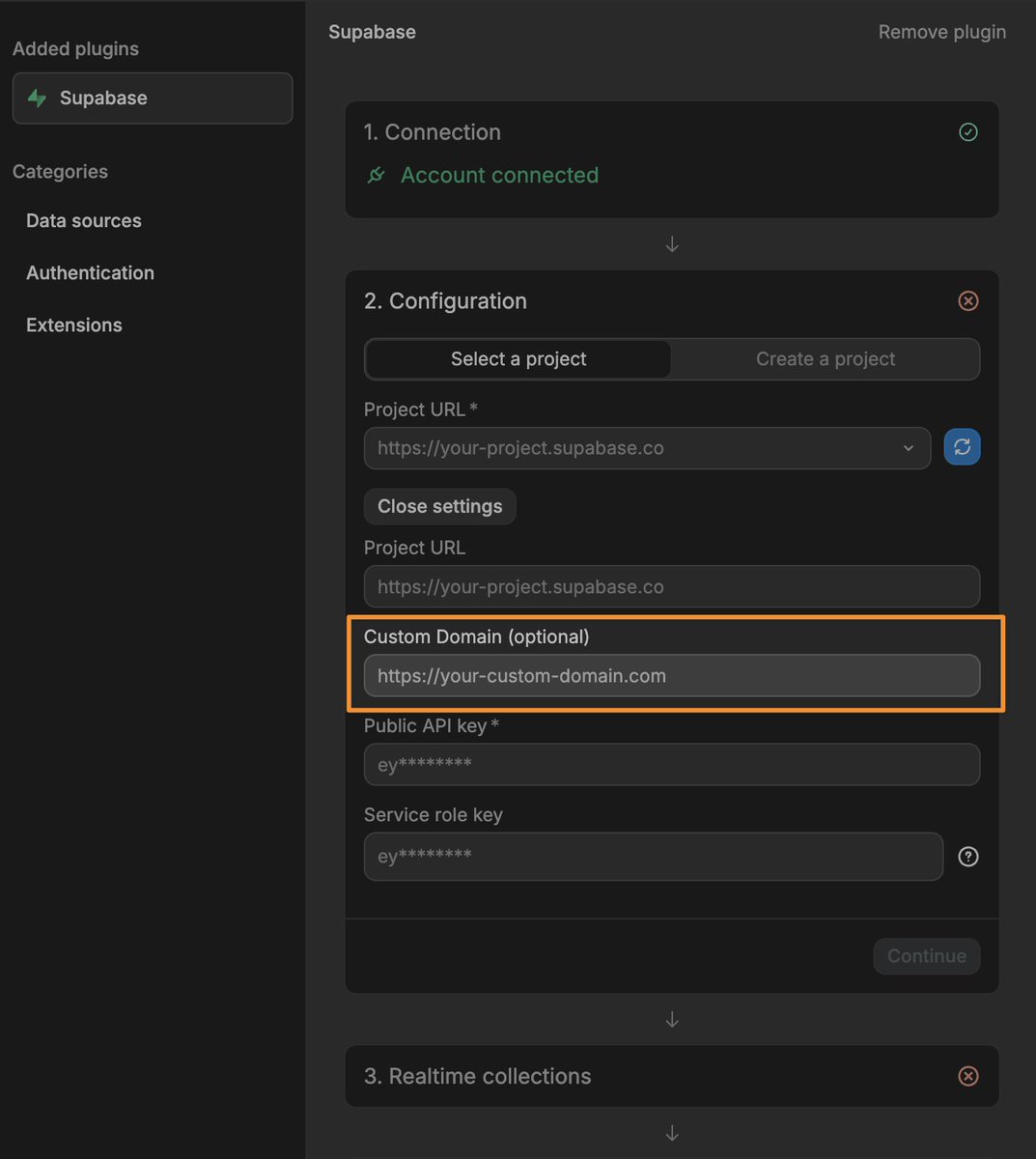The height and width of the screenshot is (1159, 1036).
Task: Switch to the Select a project tab
Action: 518,359
